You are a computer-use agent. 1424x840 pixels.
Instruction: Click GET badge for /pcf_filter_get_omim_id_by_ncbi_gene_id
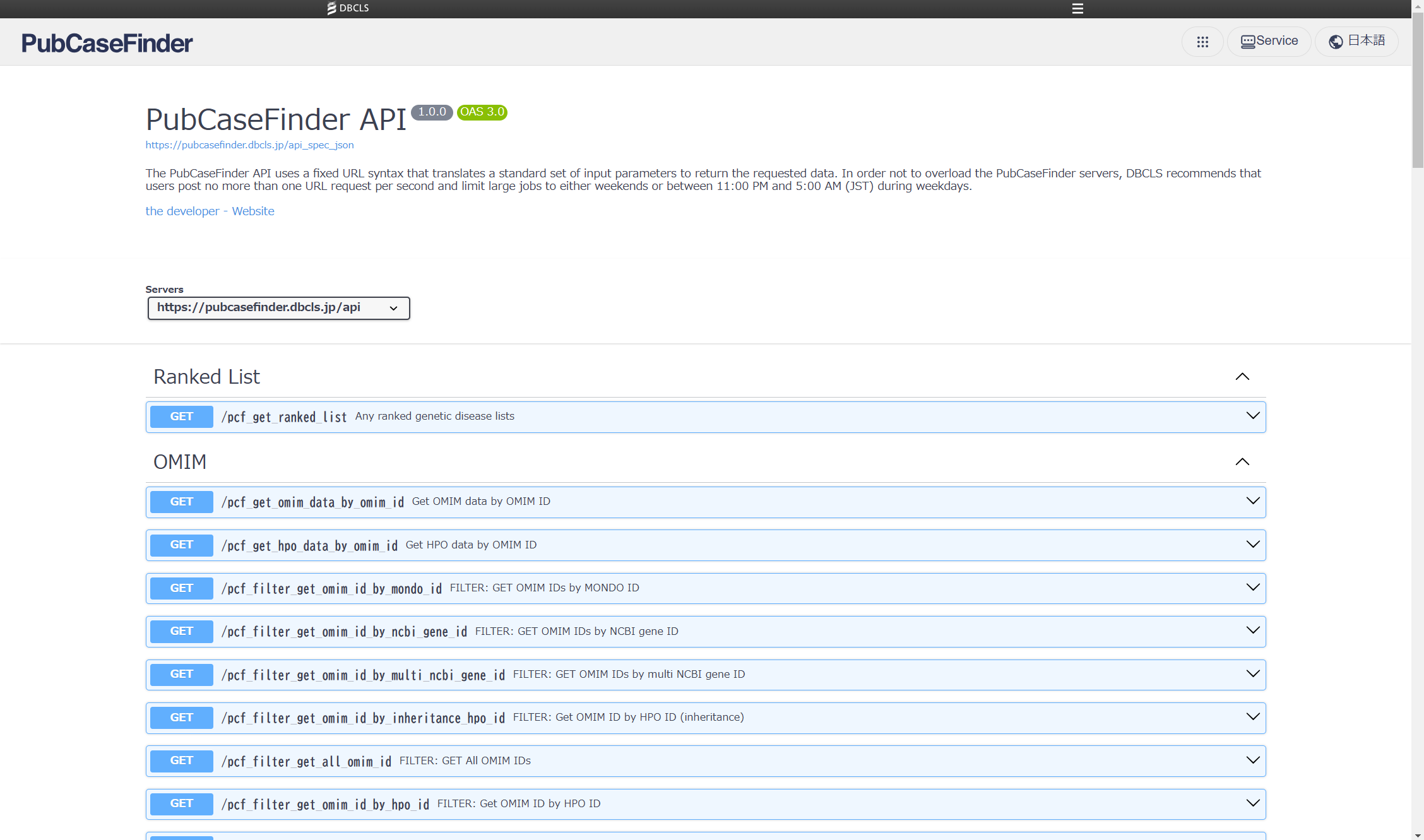click(x=182, y=631)
